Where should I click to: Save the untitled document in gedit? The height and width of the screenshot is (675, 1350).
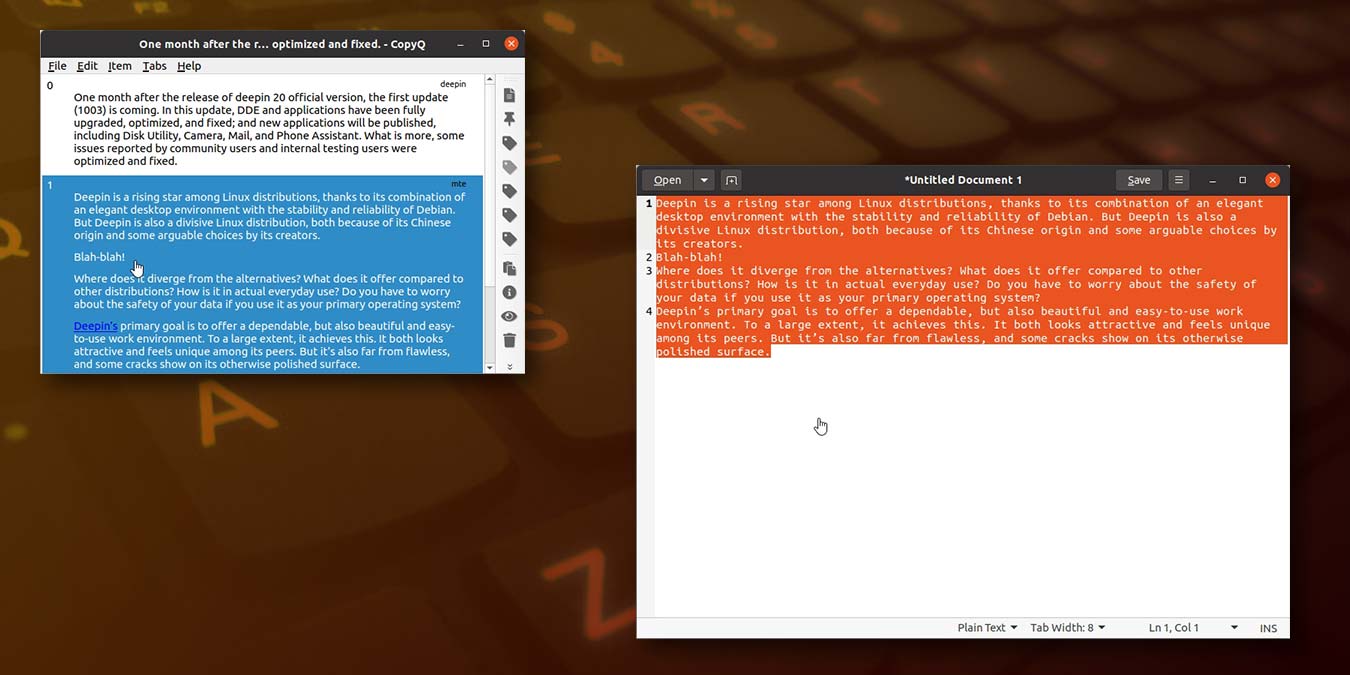pos(1138,180)
